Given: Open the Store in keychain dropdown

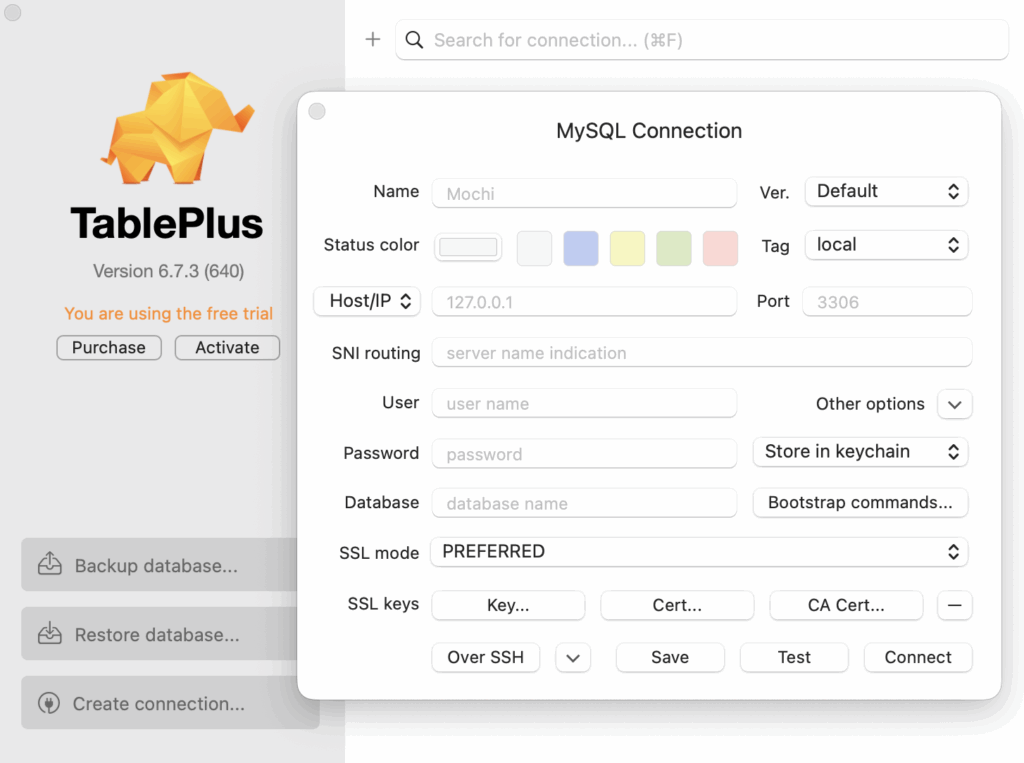Looking at the screenshot, I should [x=860, y=452].
